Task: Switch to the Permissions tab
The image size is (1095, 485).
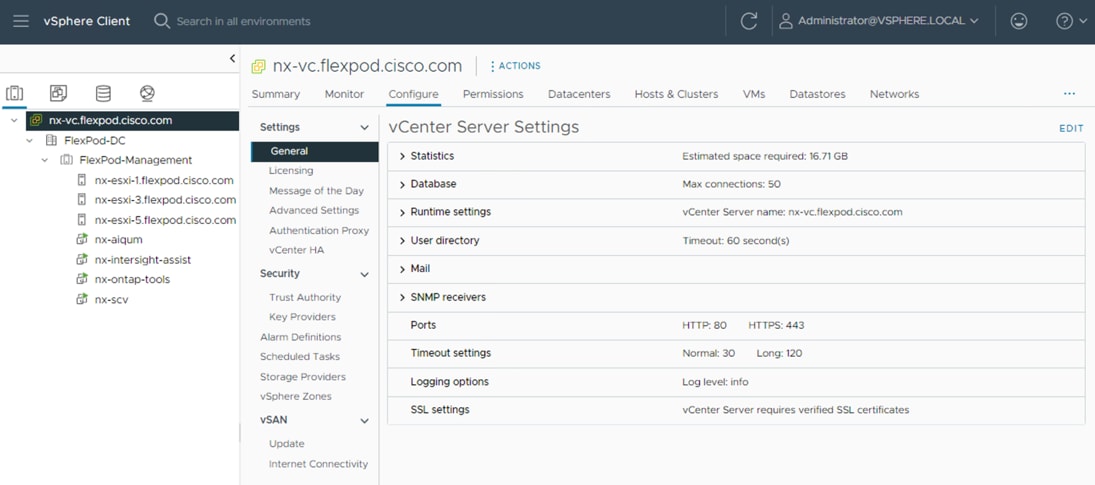Action: [493, 94]
